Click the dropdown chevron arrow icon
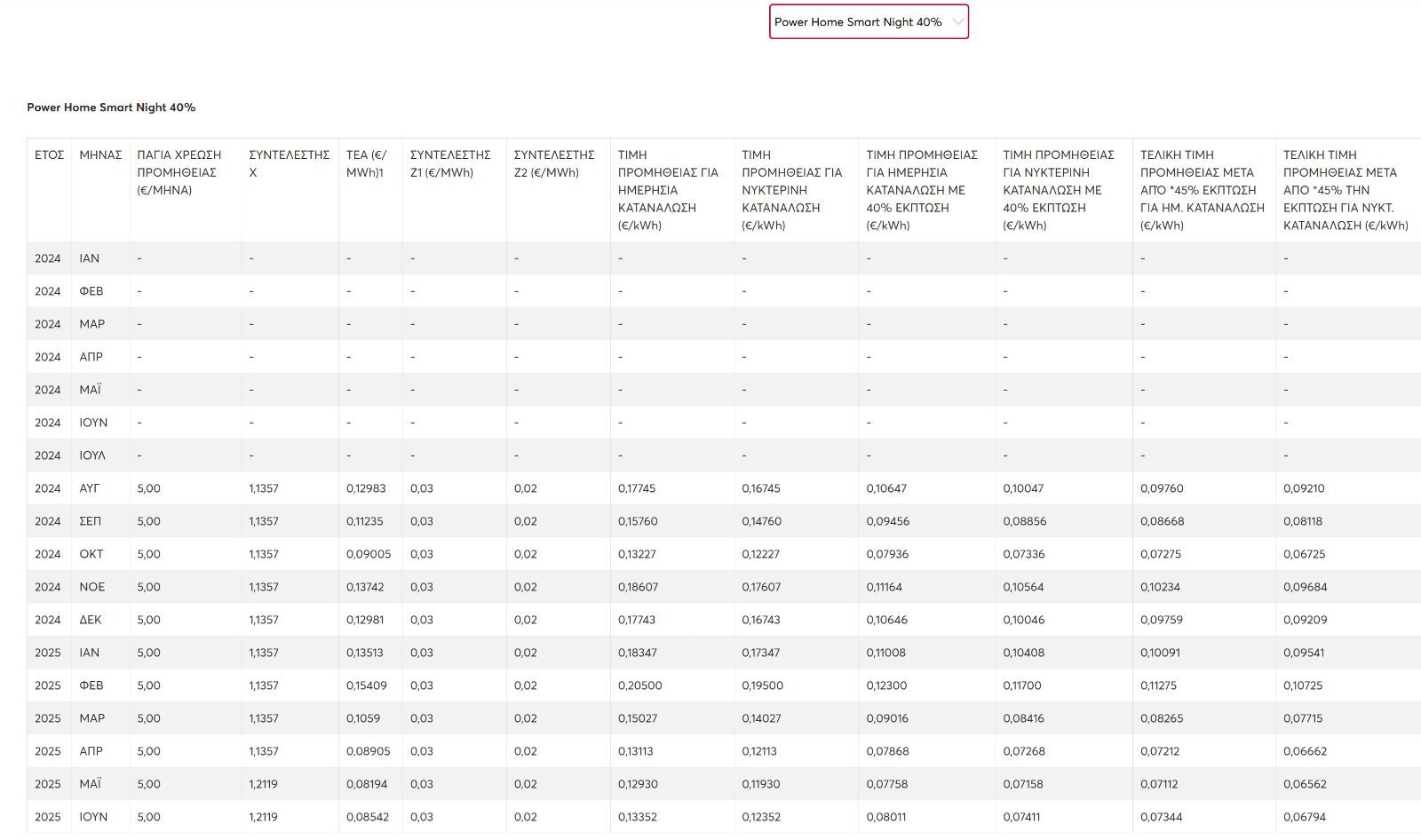 click(x=957, y=22)
